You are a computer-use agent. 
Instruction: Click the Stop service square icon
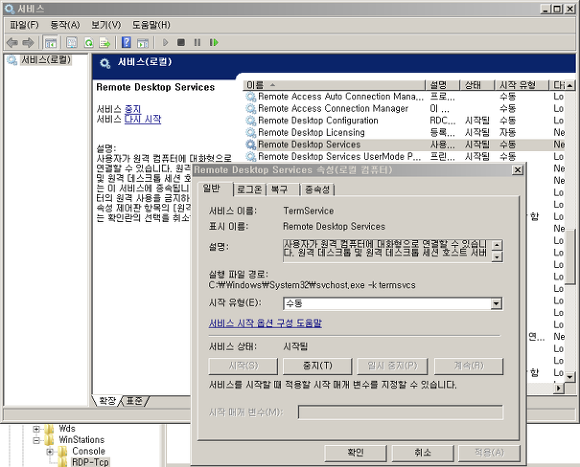coord(181,43)
